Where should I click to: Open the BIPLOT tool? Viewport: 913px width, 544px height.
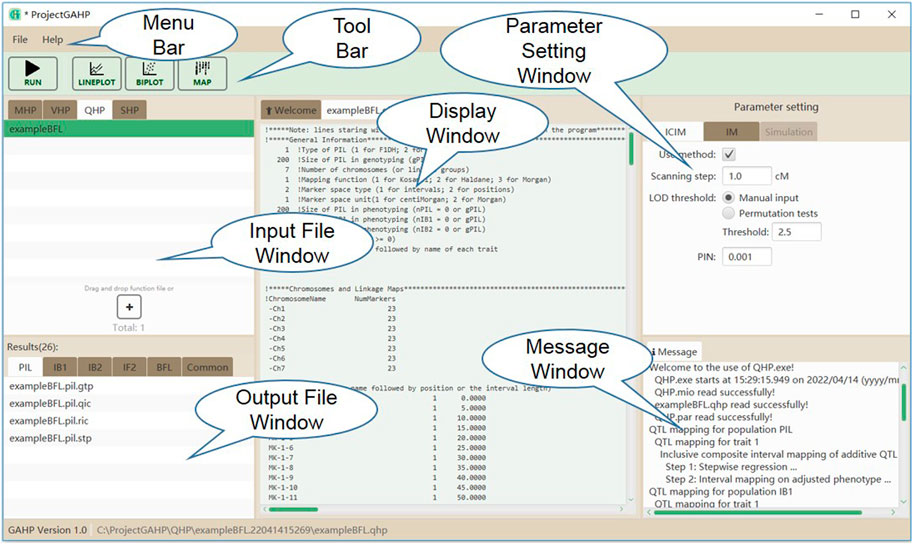[x=150, y=73]
